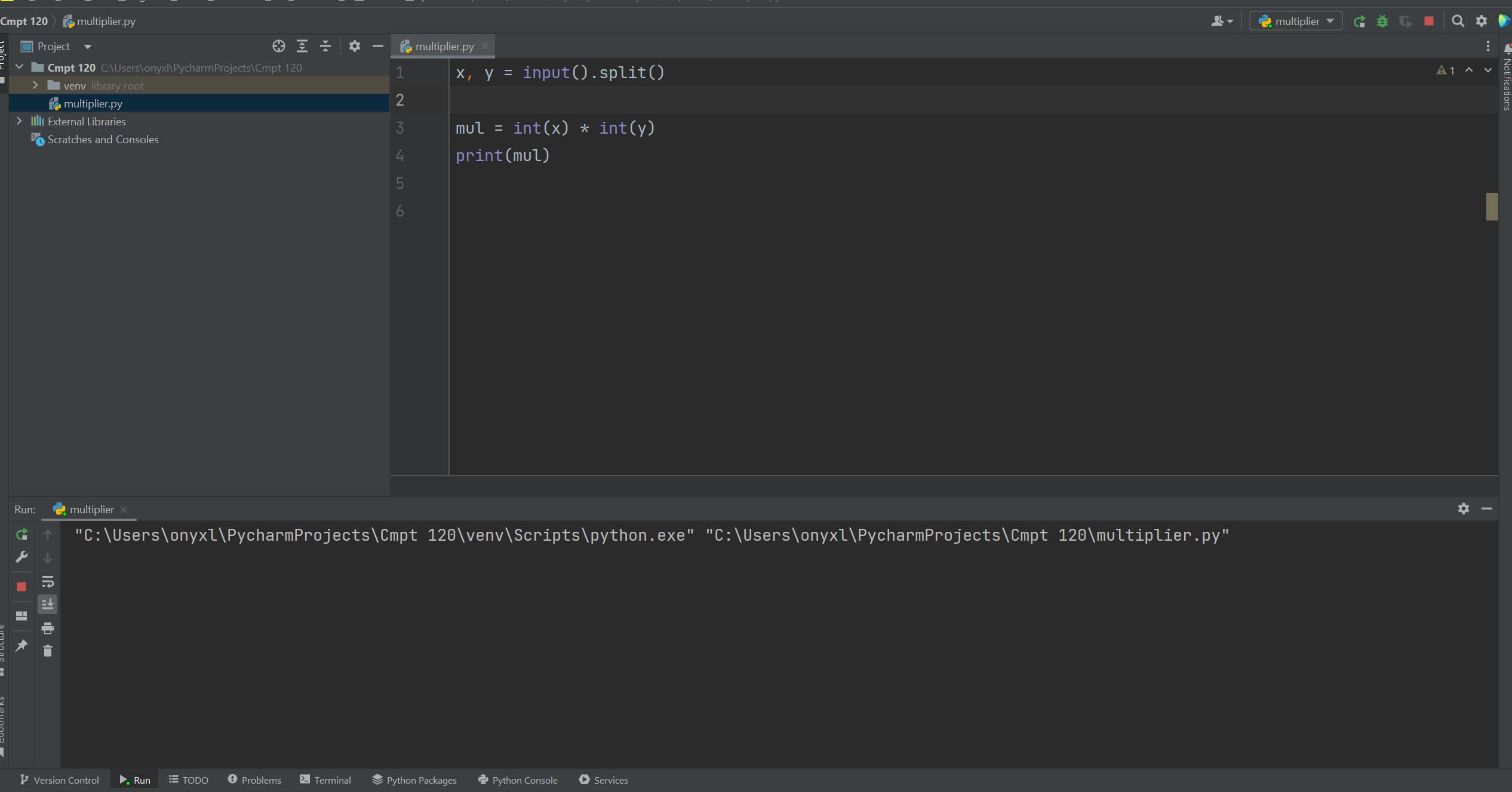This screenshot has height=792, width=1512.
Task: Expand the External Libraries tree node
Action: click(x=19, y=121)
